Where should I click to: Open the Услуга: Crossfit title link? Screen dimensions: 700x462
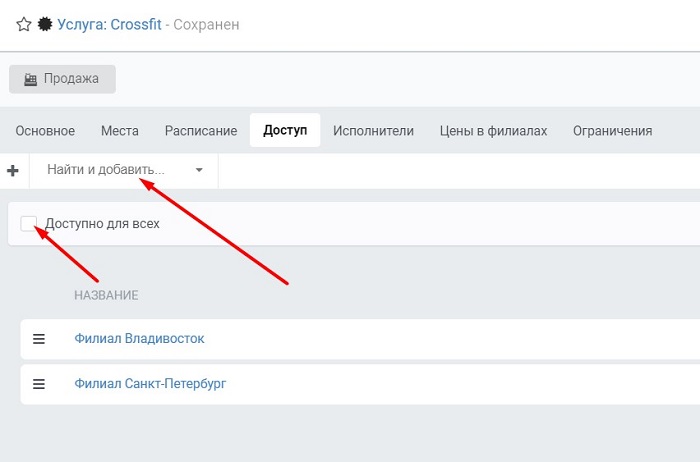point(109,25)
